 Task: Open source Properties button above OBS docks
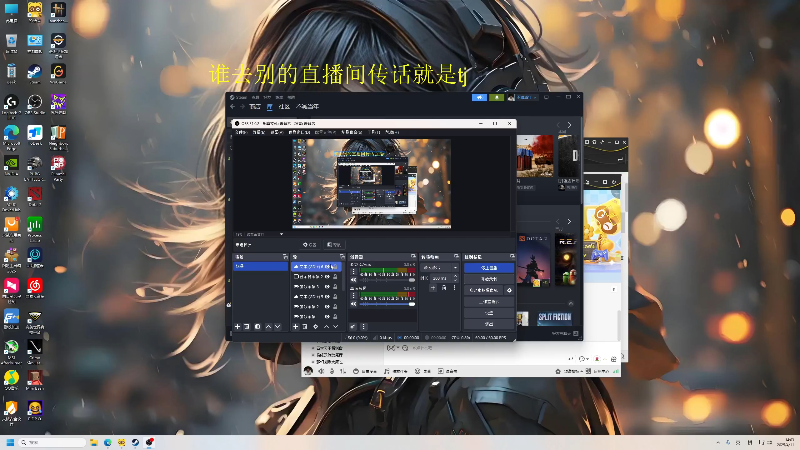point(310,245)
